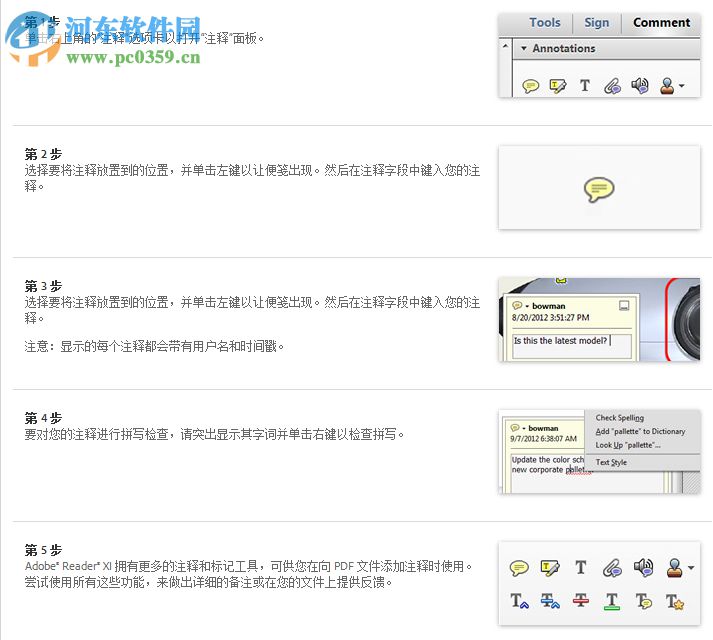Select Highlight Text tool in step 5 toolbar

click(550, 568)
